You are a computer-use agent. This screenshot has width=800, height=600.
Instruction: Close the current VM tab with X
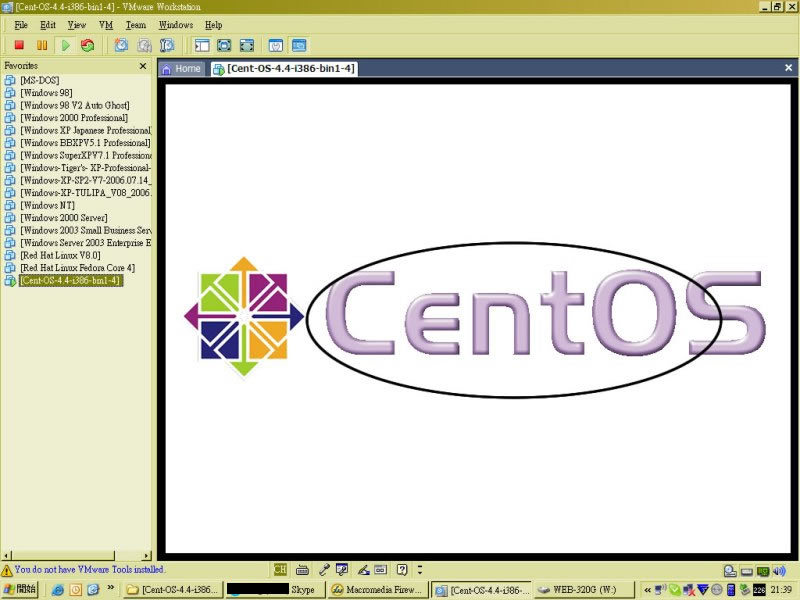pos(788,68)
